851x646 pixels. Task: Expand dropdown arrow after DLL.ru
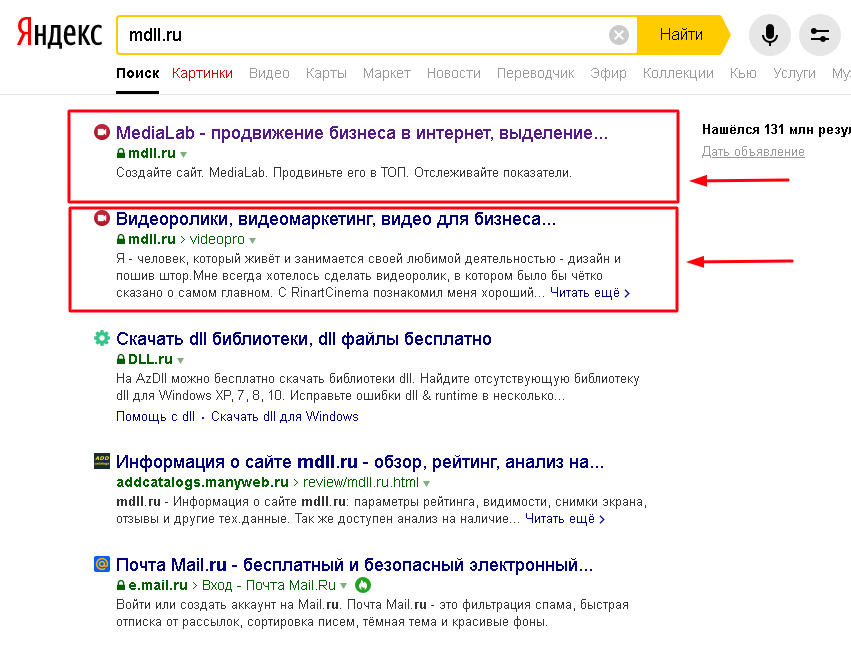180,360
